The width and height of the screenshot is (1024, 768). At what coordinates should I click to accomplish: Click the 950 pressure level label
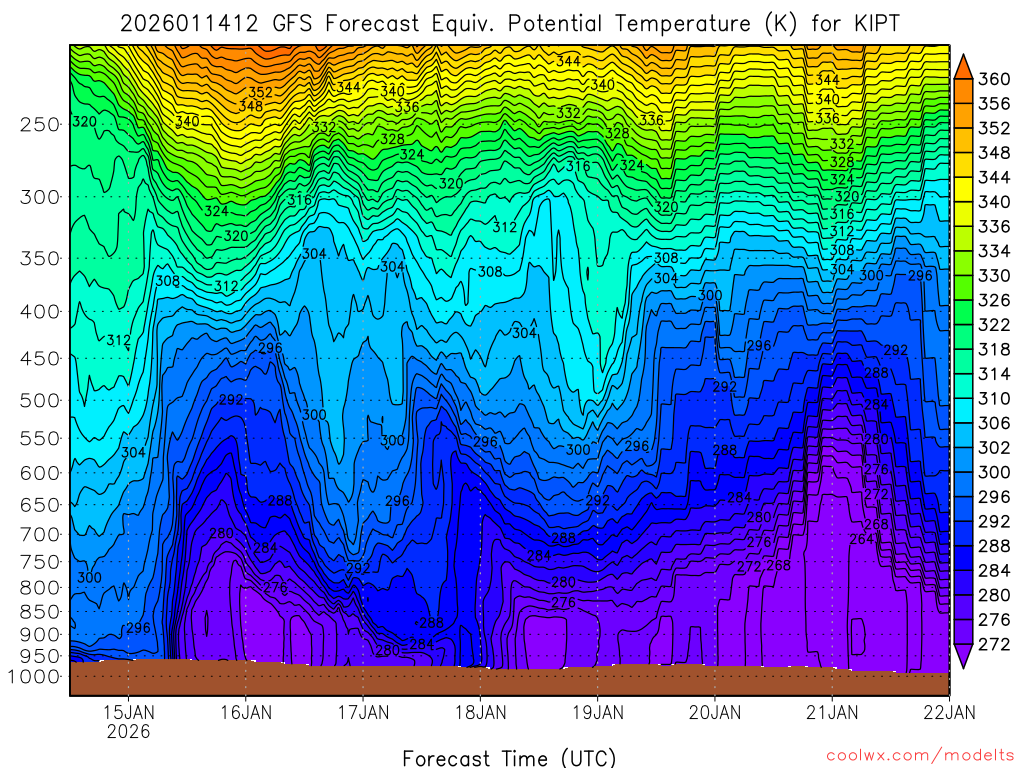coord(39,656)
